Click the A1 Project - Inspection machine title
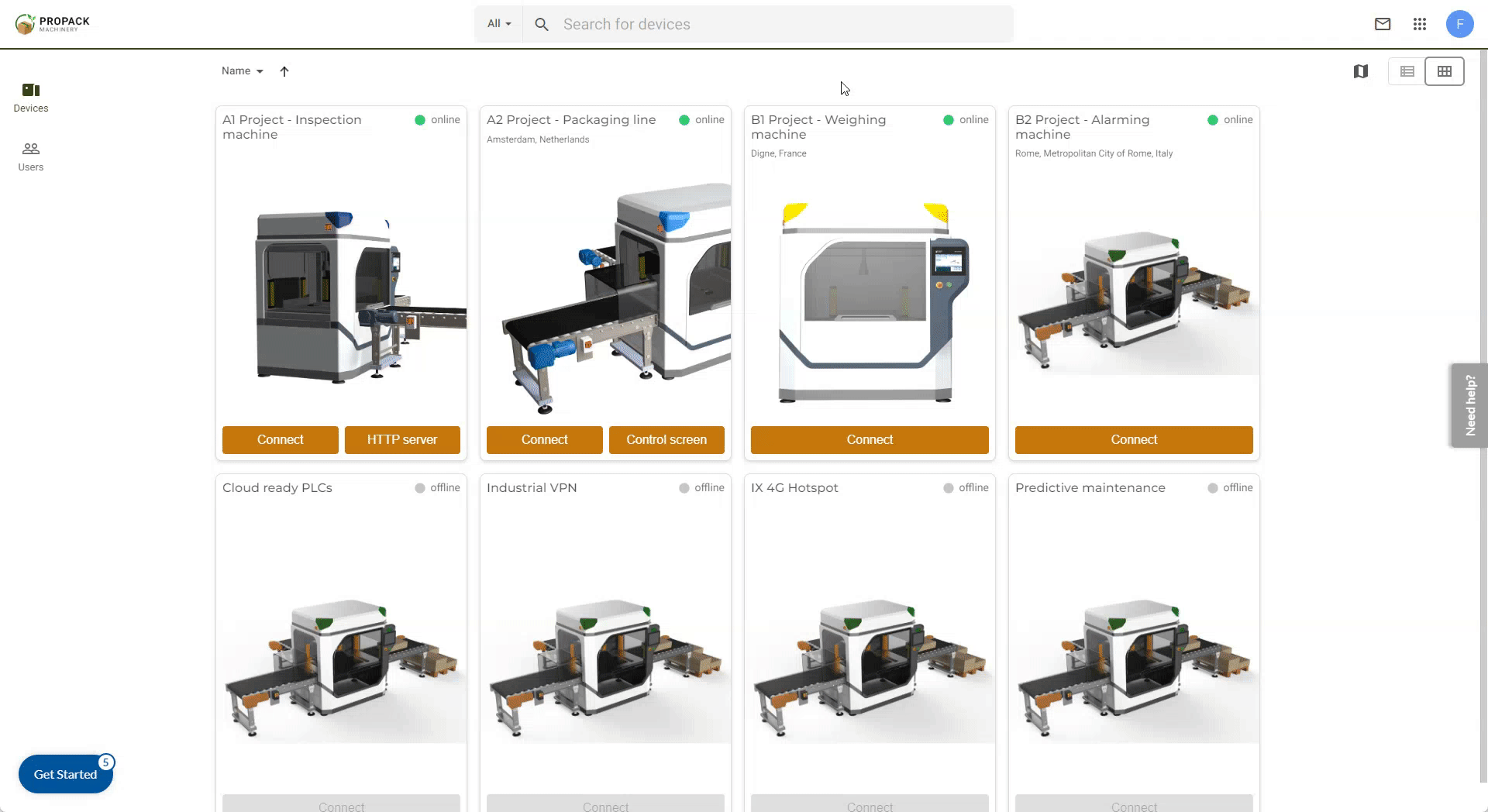This screenshot has height=812, width=1488. pyautogui.click(x=292, y=127)
